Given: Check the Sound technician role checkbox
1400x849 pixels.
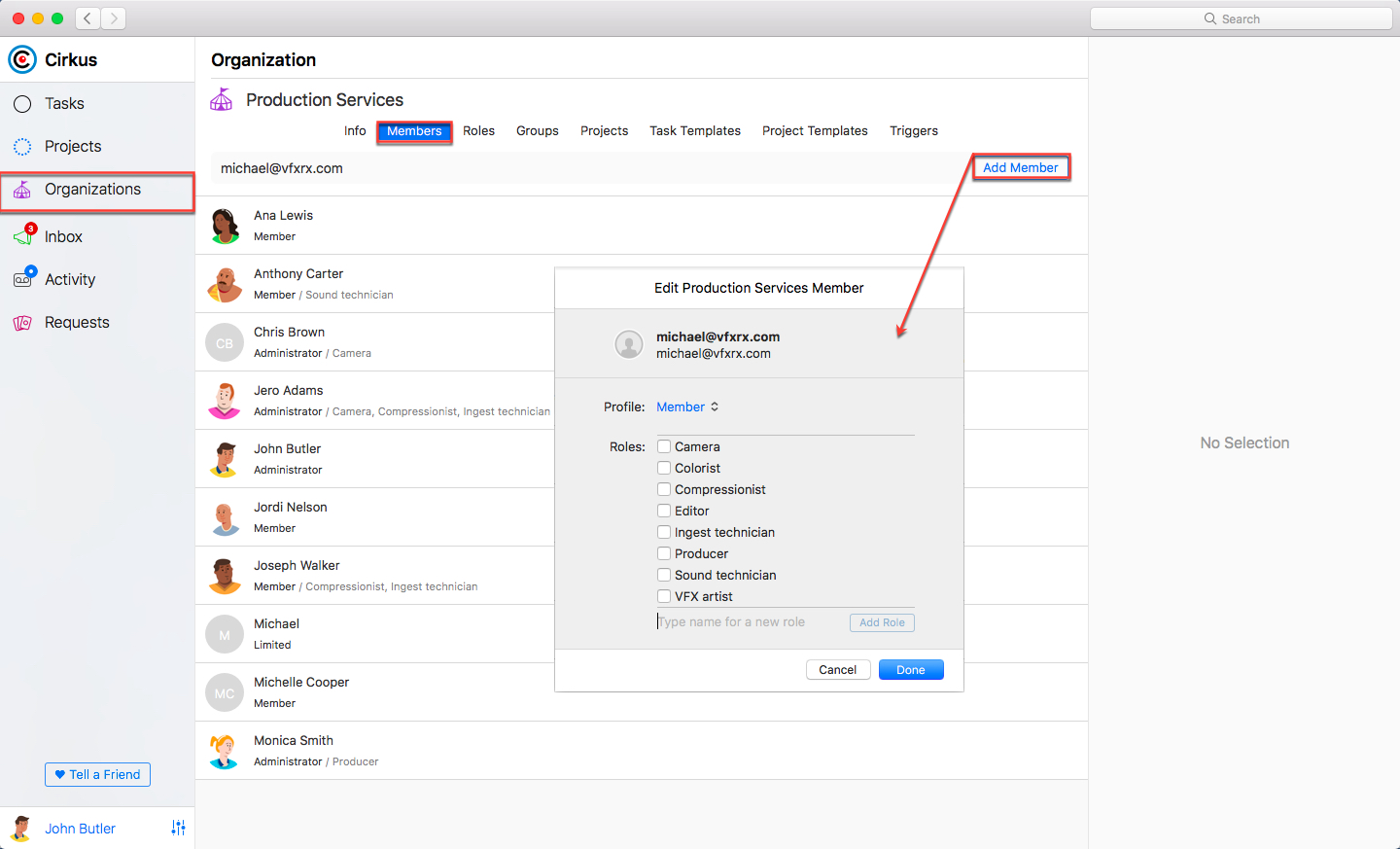Looking at the screenshot, I should tap(664, 575).
